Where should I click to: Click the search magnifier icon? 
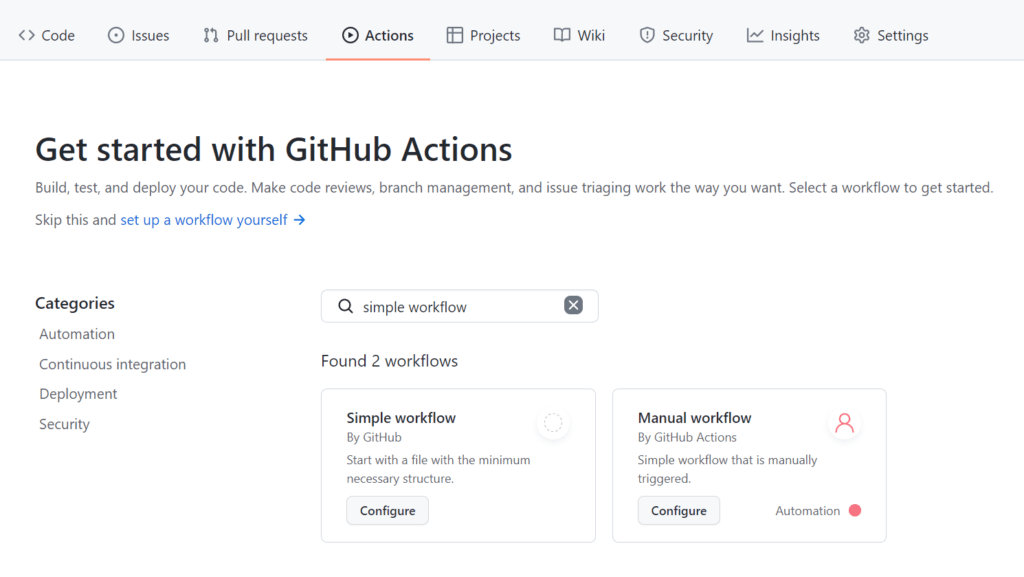click(346, 307)
